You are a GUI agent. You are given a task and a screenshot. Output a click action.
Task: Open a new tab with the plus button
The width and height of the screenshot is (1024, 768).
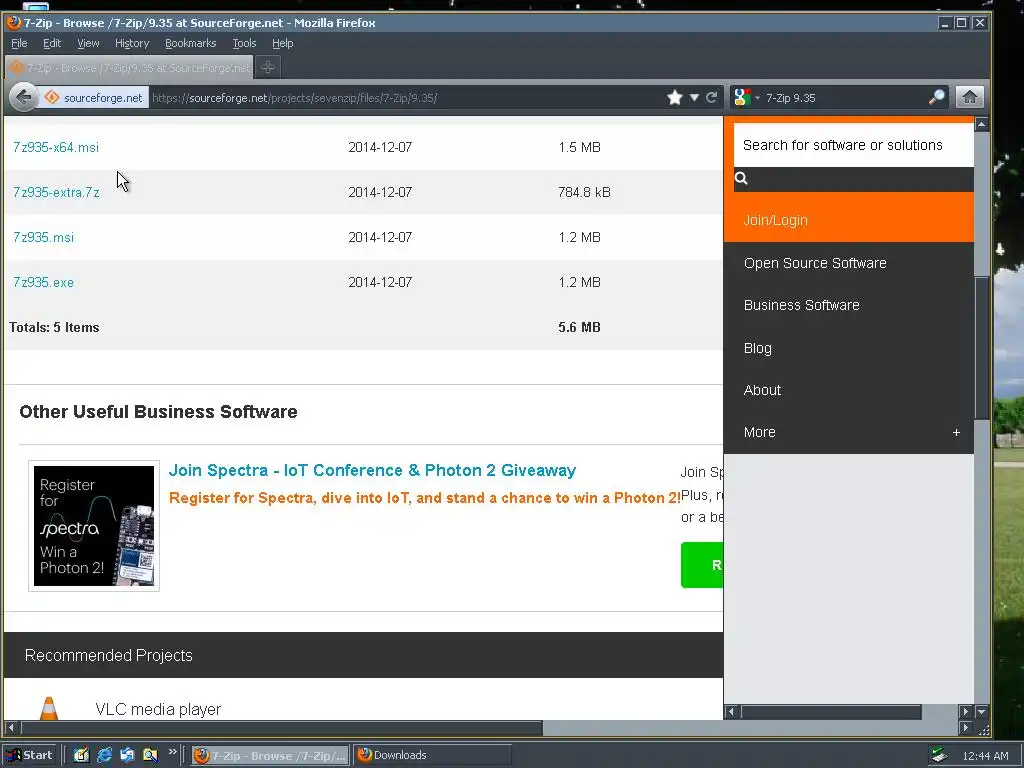pos(268,67)
